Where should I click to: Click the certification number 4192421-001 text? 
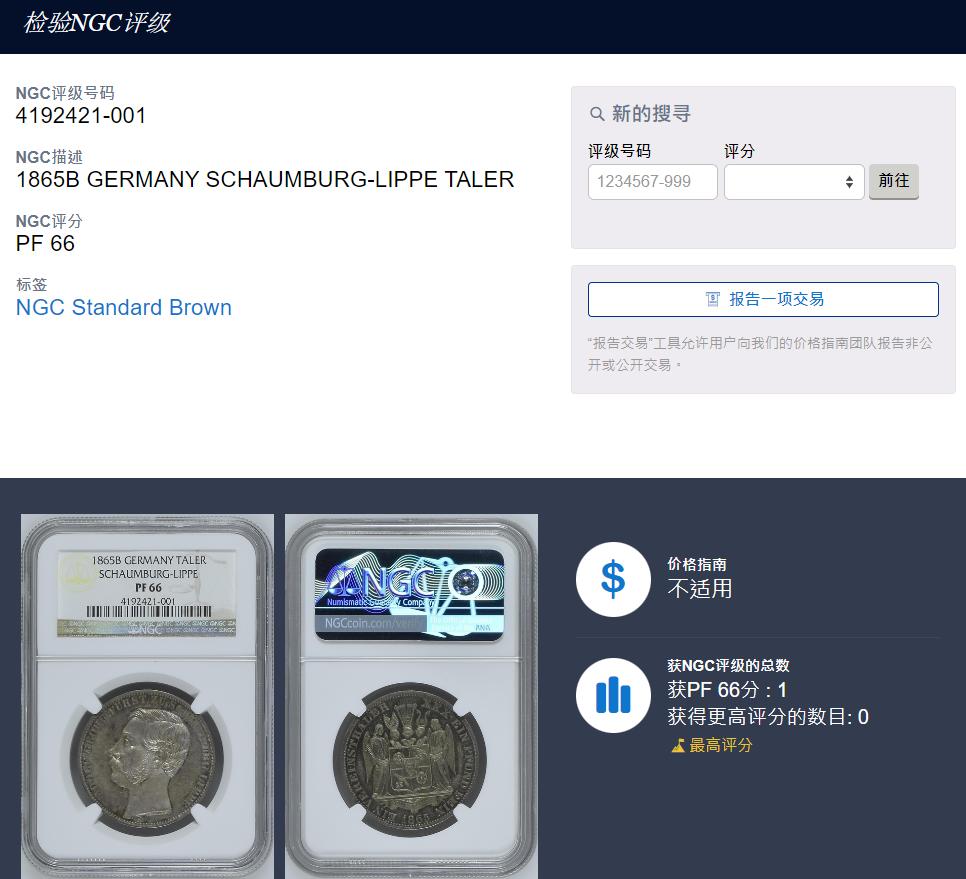pos(81,116)
